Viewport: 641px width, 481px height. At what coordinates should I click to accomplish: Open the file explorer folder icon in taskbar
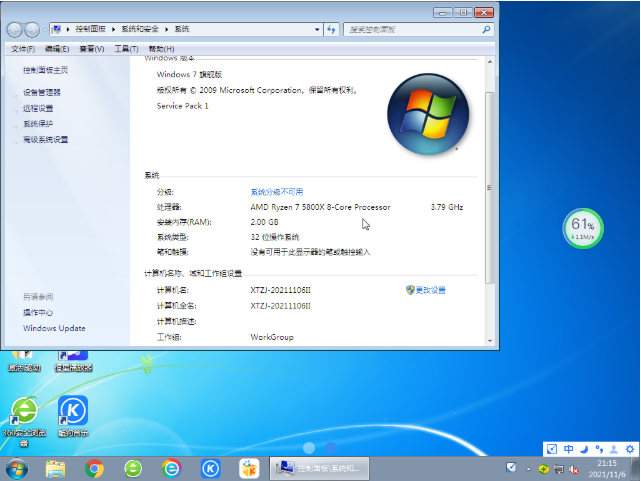point(56,469)
